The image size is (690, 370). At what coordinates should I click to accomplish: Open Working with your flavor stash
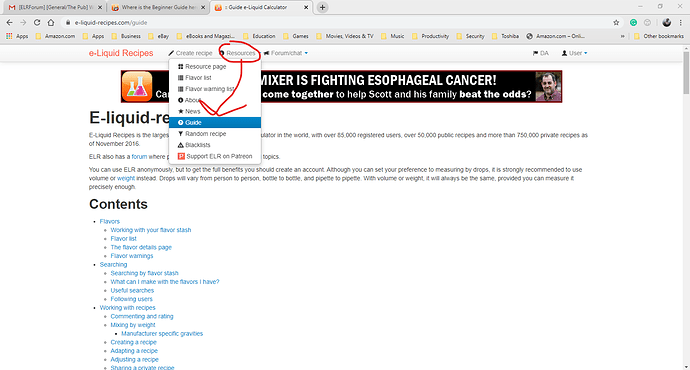[x=150, y=230]
